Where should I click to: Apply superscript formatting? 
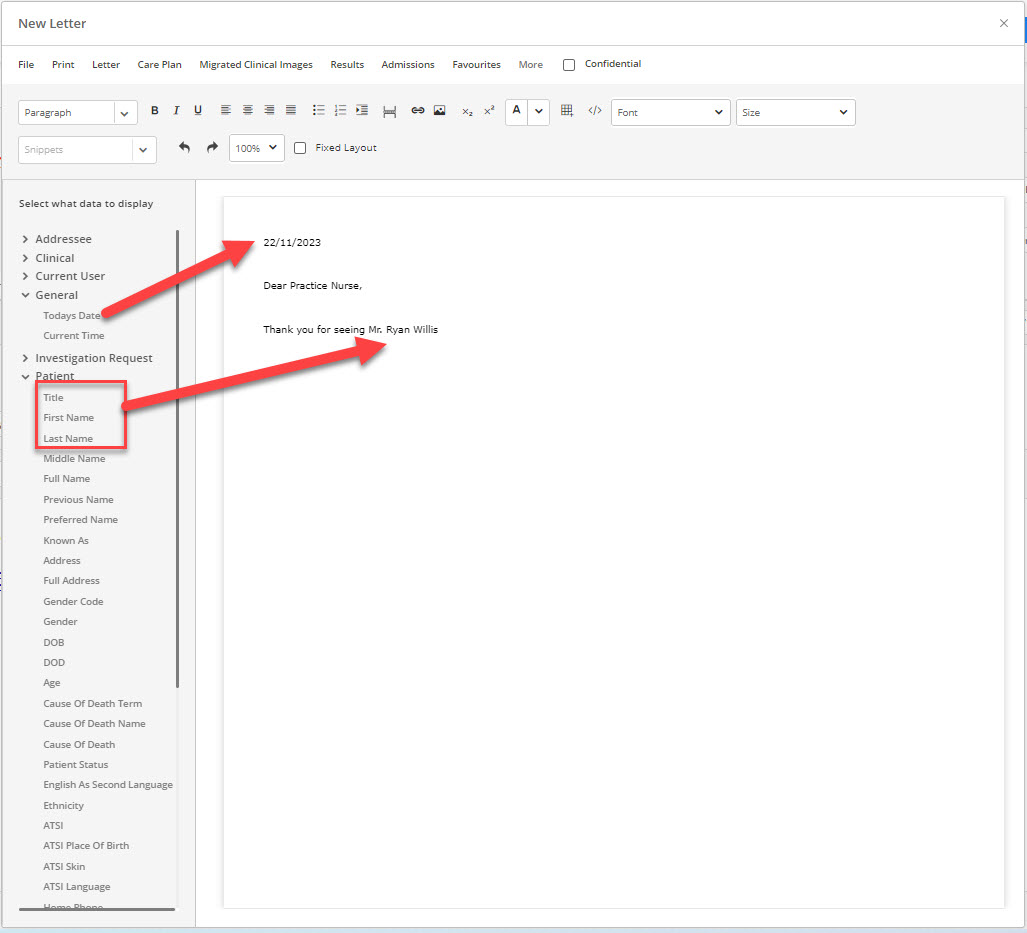click(489, 111)
